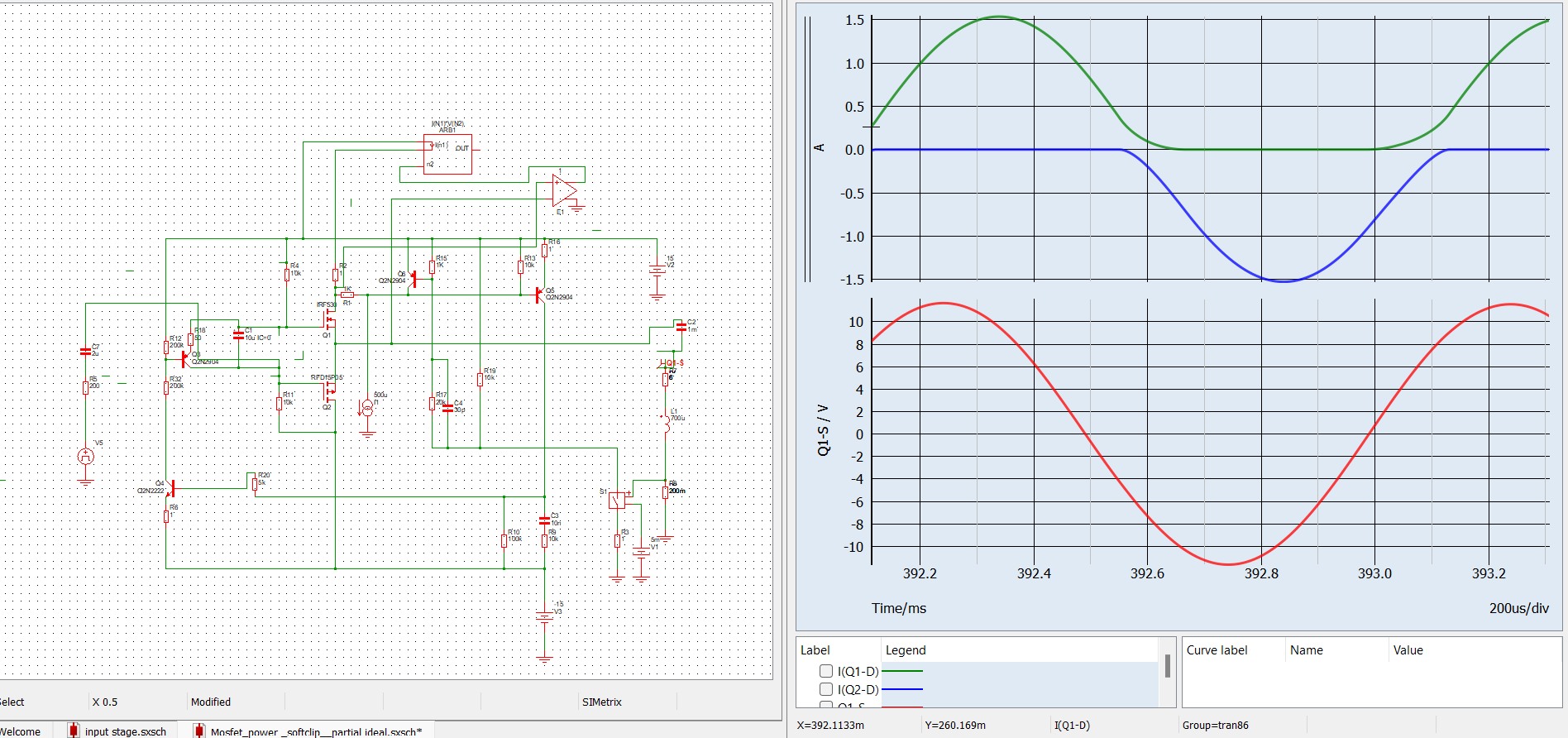Select the L1 700u inductor
This screenshot has width=1568, height=738.
pos(666,424)
